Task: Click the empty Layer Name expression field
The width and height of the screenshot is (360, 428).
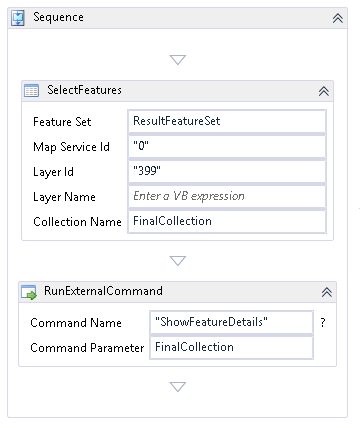Action: point(227,196)
